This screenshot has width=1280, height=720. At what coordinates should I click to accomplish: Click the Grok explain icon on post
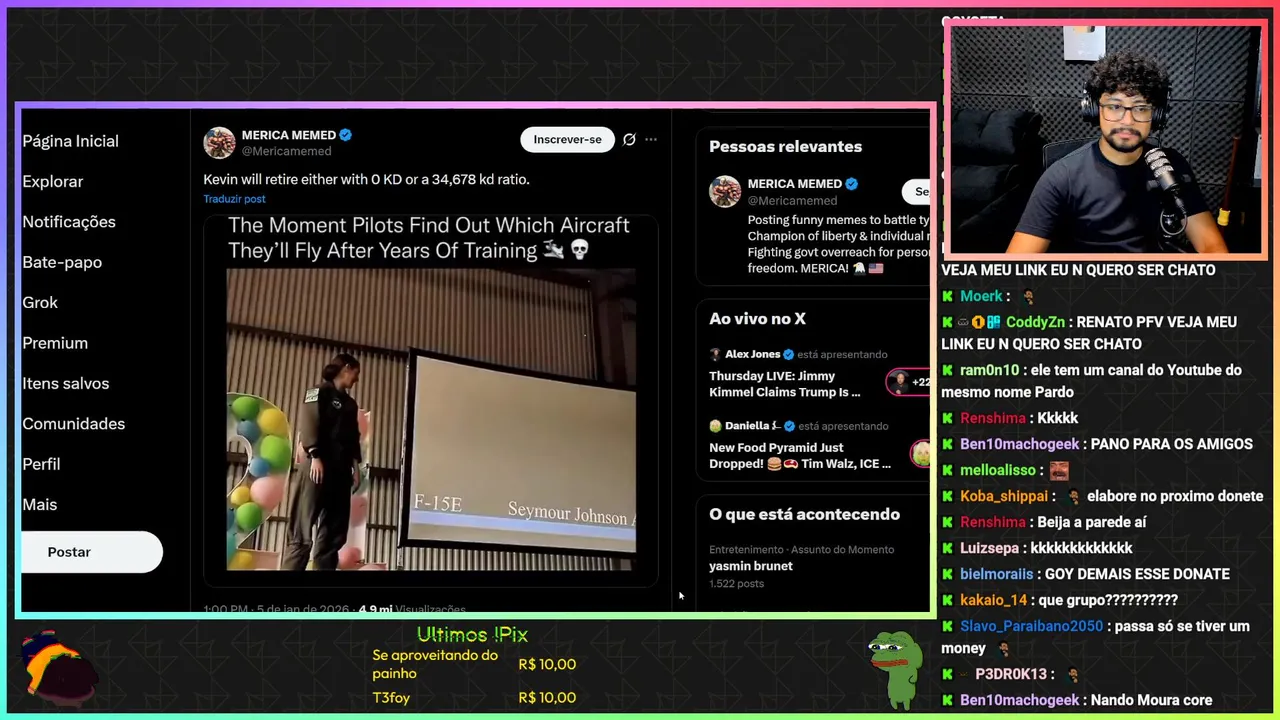pos(629,139)
